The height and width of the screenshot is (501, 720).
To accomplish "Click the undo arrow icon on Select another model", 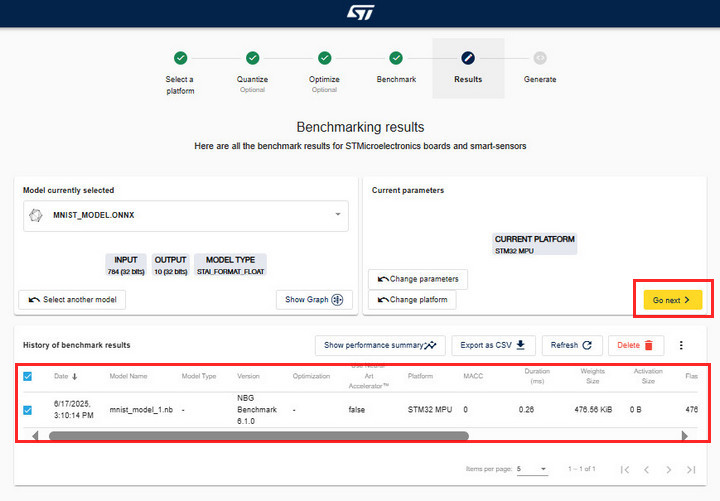I will coord(34,300).
